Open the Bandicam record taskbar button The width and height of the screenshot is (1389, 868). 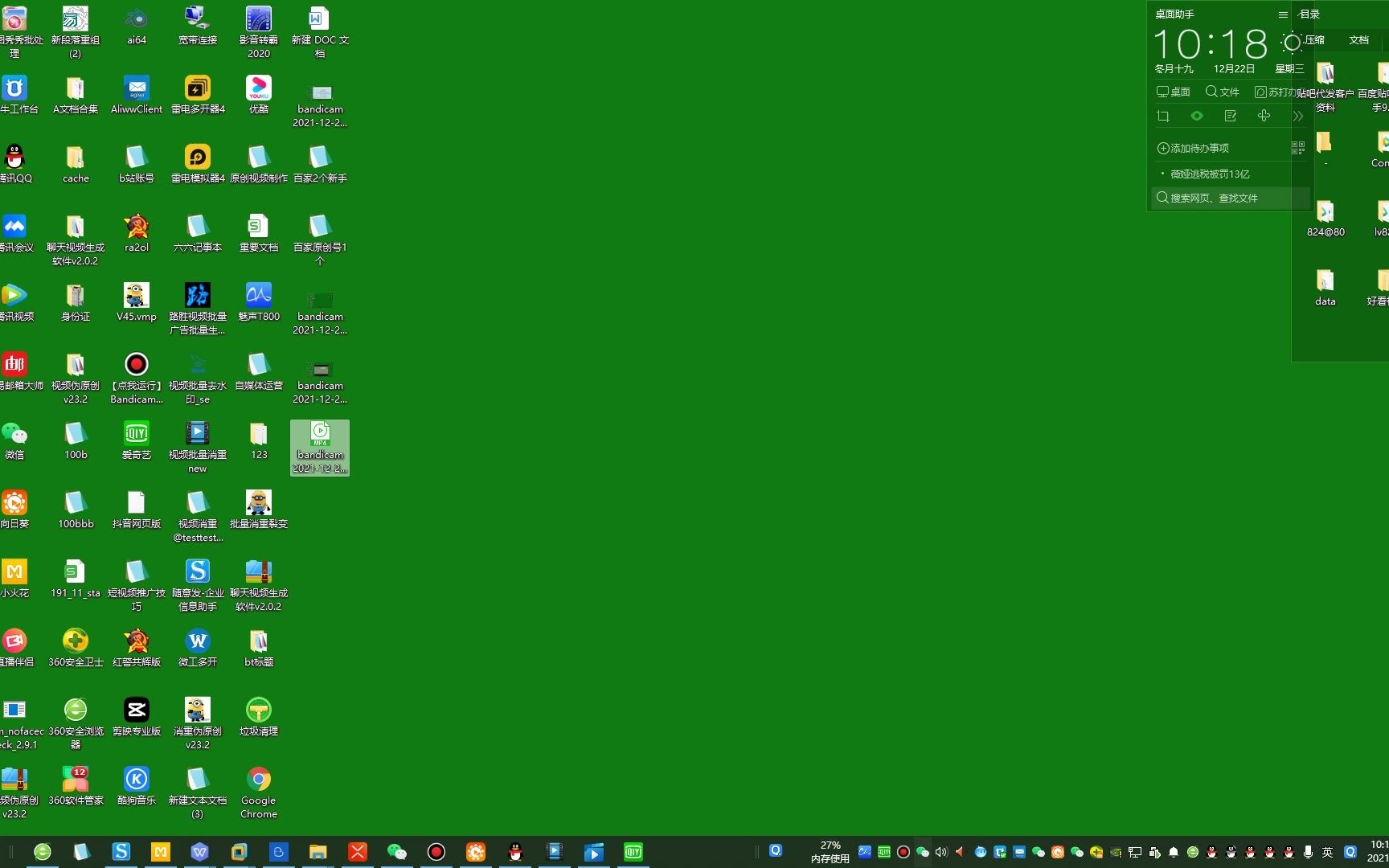tap(436, 852)
